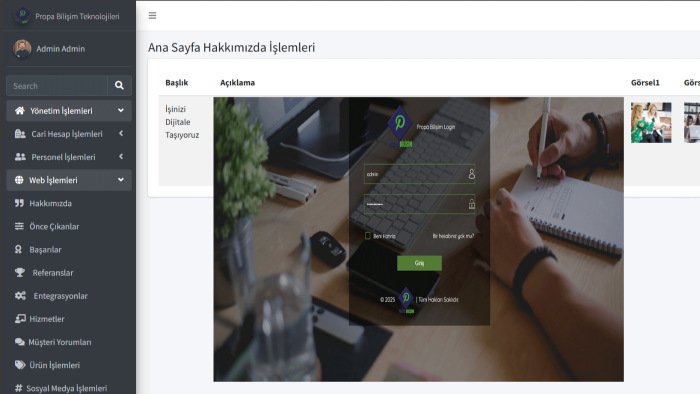The image size is (700, 394).
Task: Click the Propa logo atop the login preview
Action: pyautogui.click(x=400, y=127)
